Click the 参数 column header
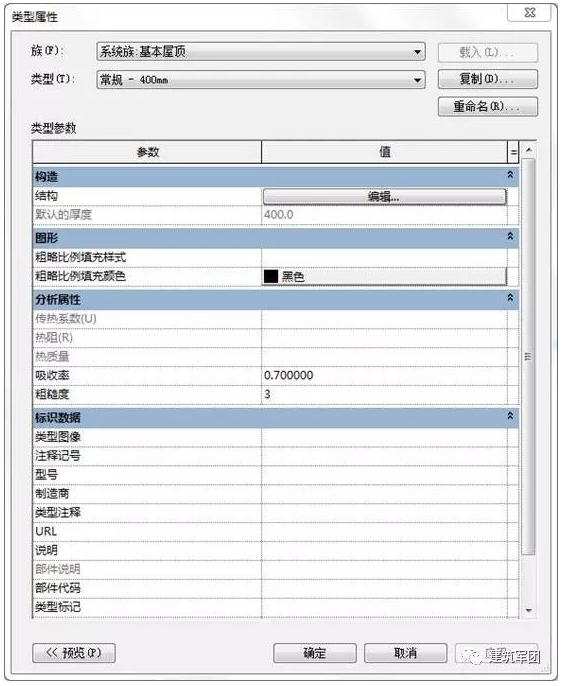The height and width of the screenshot is (686, 561). pos(147,152)
